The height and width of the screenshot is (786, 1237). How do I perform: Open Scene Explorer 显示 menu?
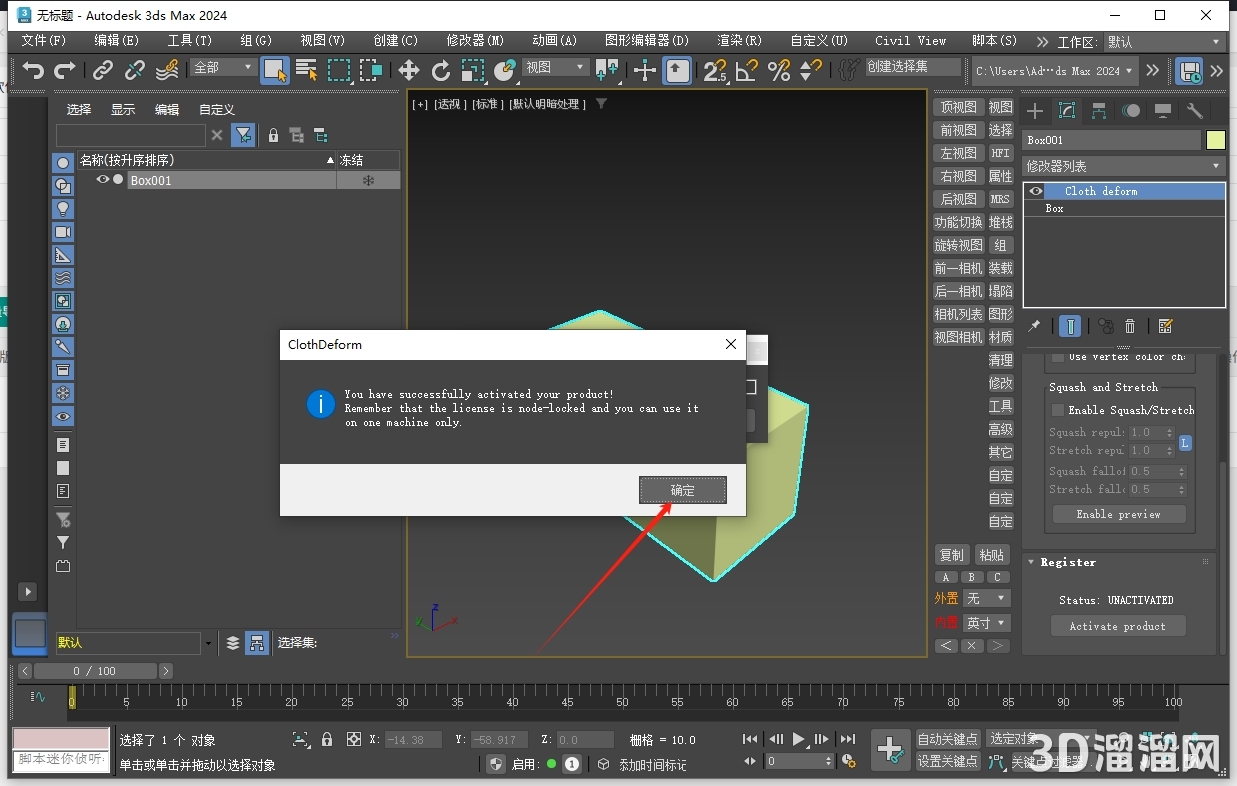pos(123,110)
